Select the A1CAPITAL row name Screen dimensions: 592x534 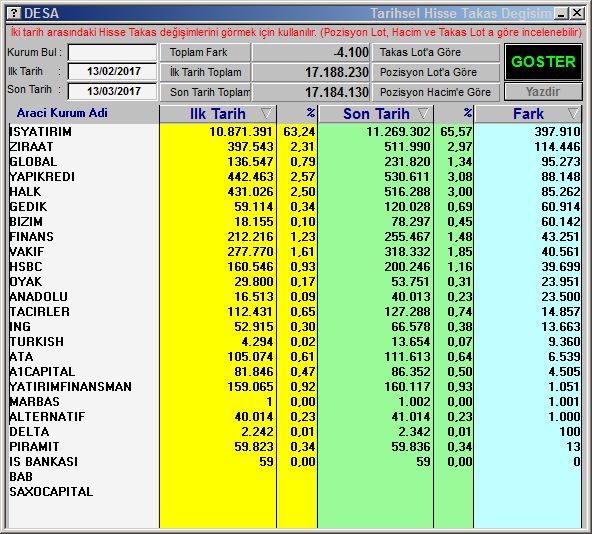(x=42, y=372)
